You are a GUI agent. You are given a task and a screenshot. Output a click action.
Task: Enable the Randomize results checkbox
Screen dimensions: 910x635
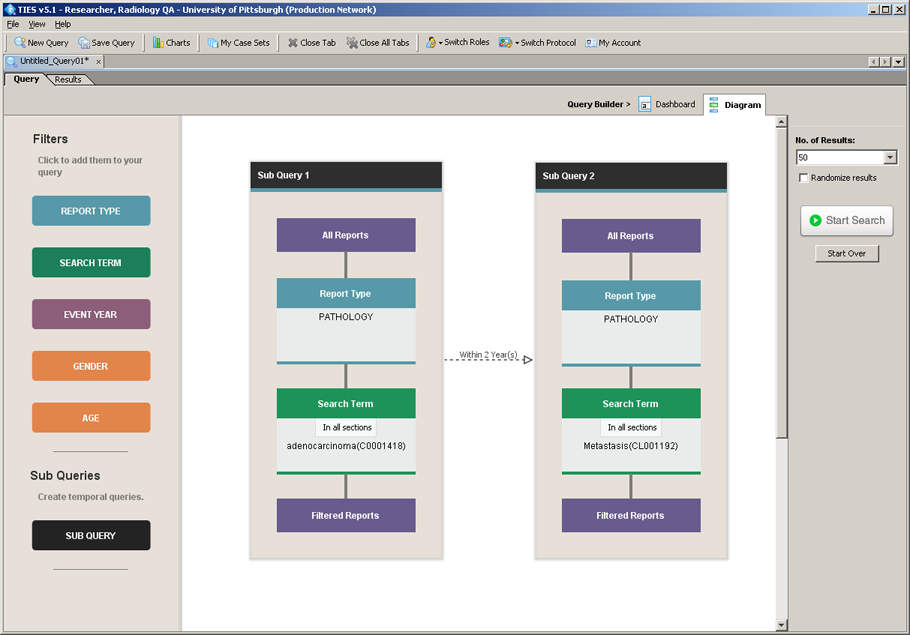click(x=804, y=178)
